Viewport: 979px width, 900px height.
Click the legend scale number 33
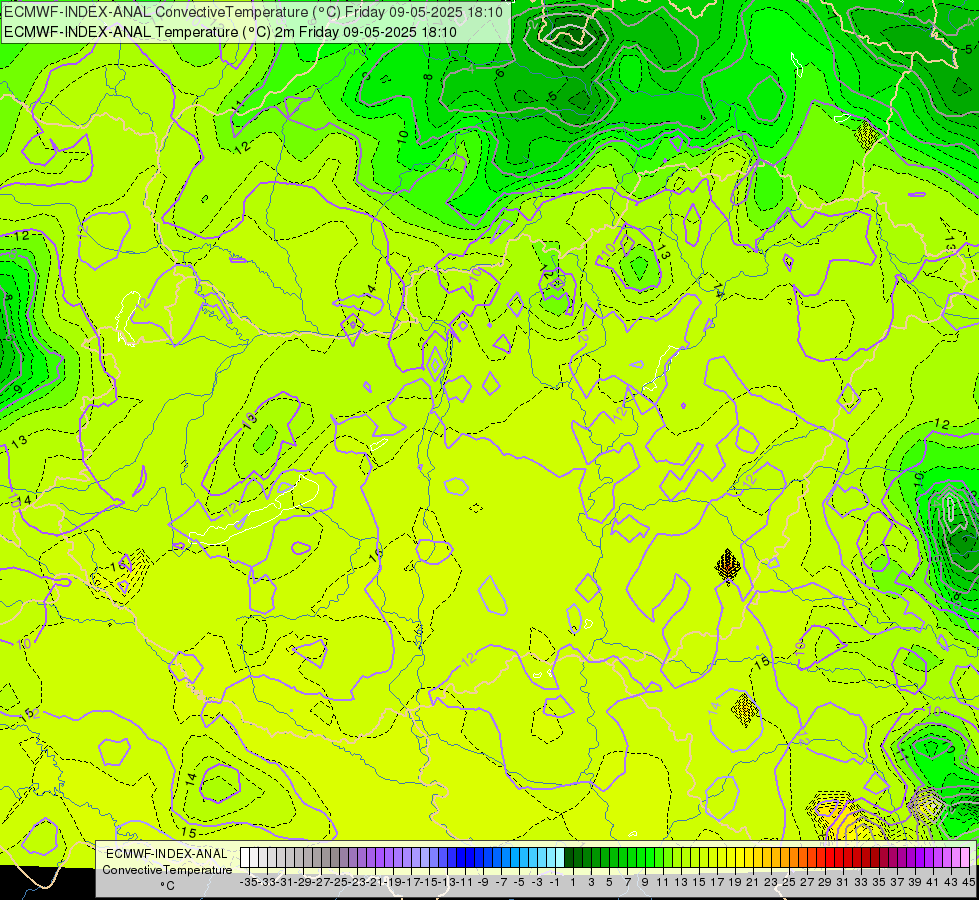[861, 882]
